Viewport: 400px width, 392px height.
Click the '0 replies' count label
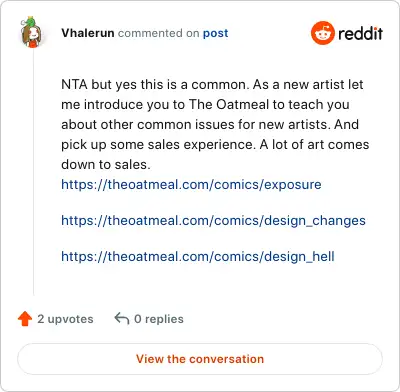pyautogui.click(x=159, y=319)
